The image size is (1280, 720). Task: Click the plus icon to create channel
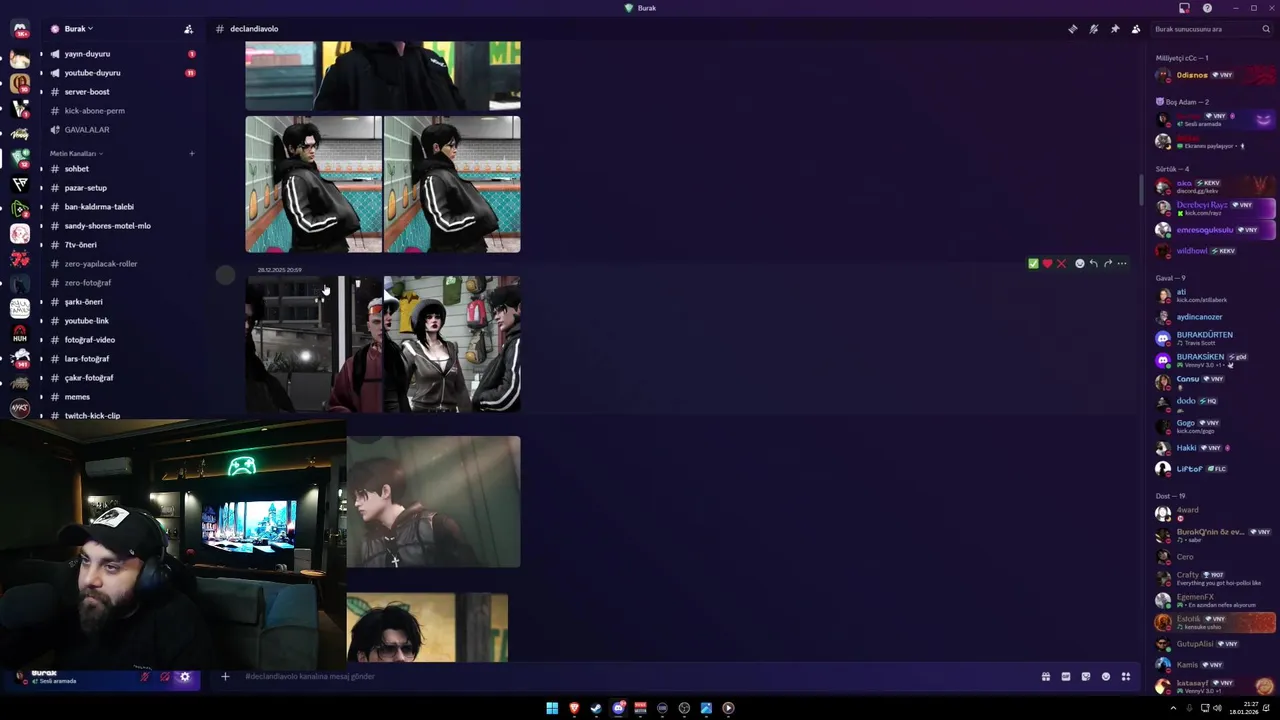(x=191, y=153)
